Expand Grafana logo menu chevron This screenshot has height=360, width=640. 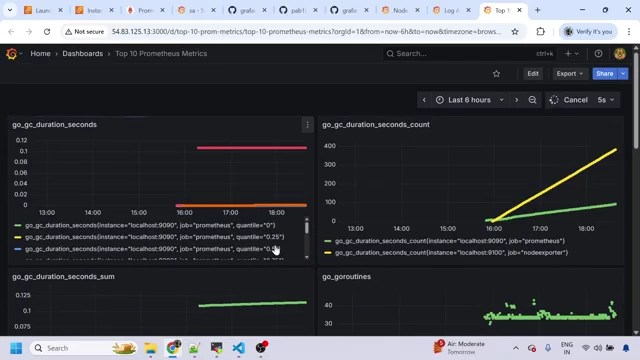point(21,54)
